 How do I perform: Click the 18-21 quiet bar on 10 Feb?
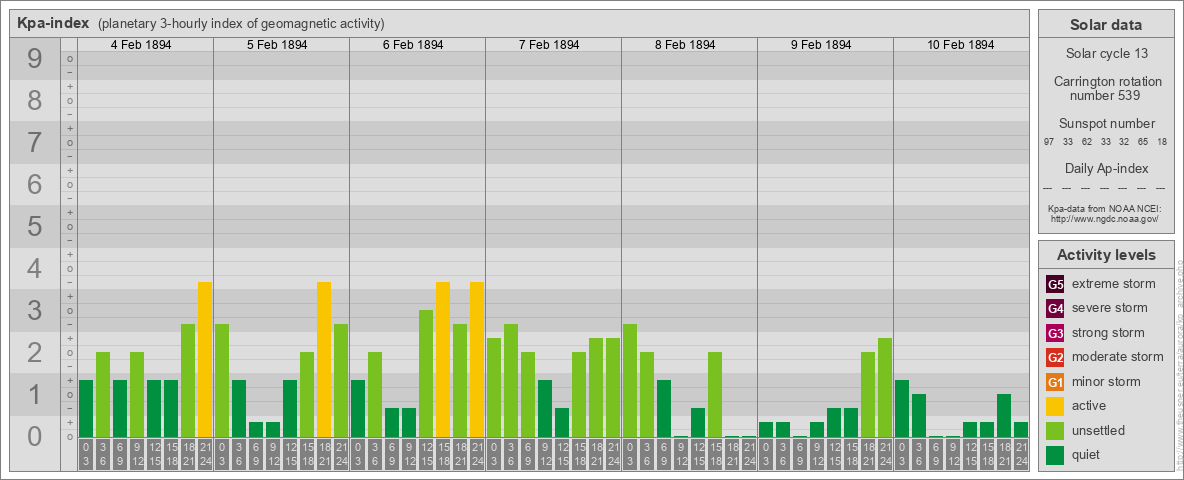pos(1004,415)
